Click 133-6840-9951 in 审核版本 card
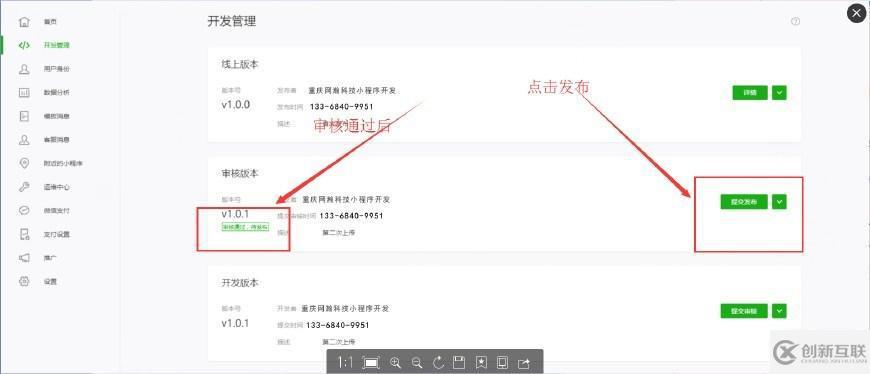 [x=351, y=216]
